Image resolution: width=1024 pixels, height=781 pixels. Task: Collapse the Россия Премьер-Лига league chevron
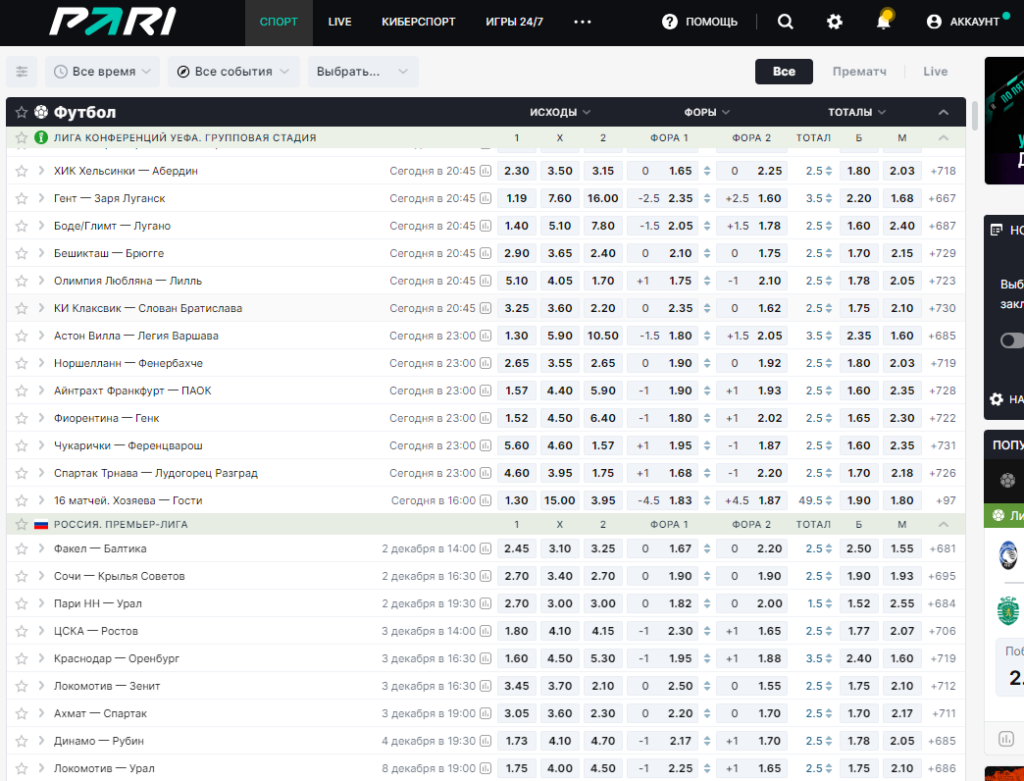(x=943, y=524)
